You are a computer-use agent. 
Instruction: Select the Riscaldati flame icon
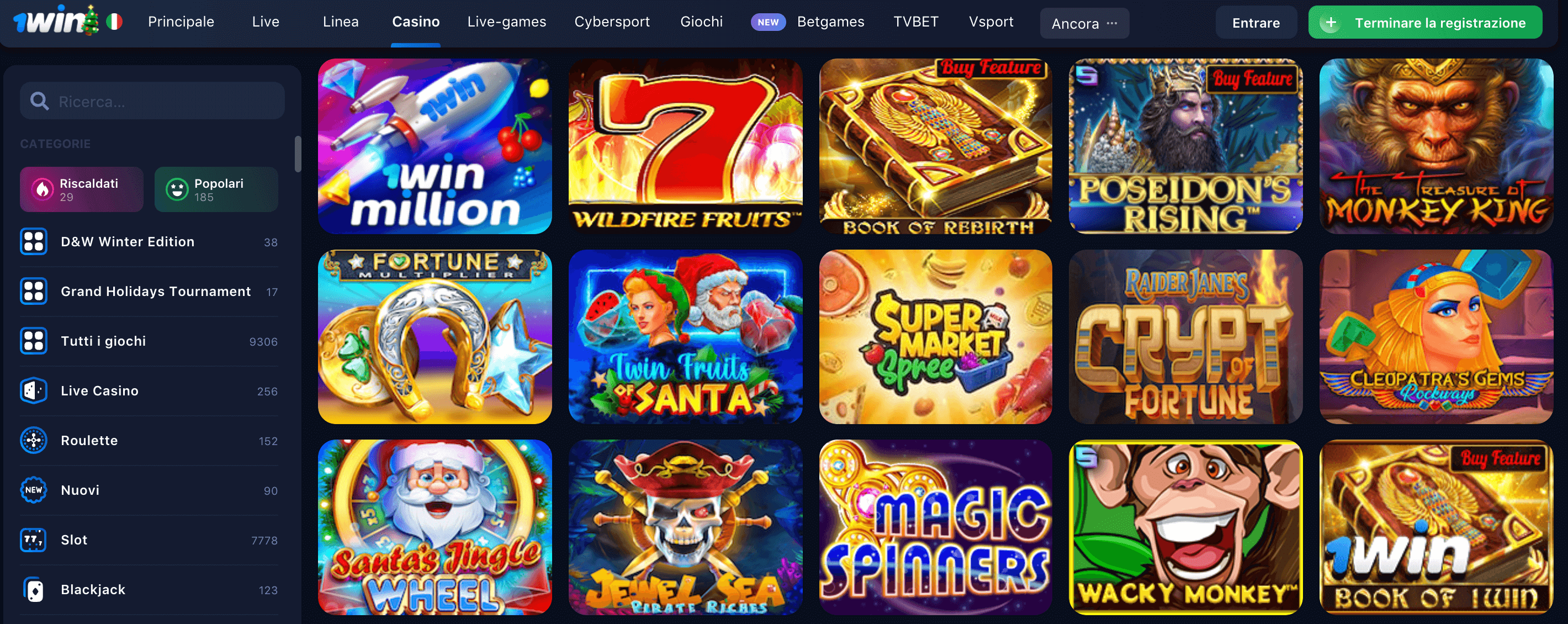pyautogui.click(x=43, y=189)
